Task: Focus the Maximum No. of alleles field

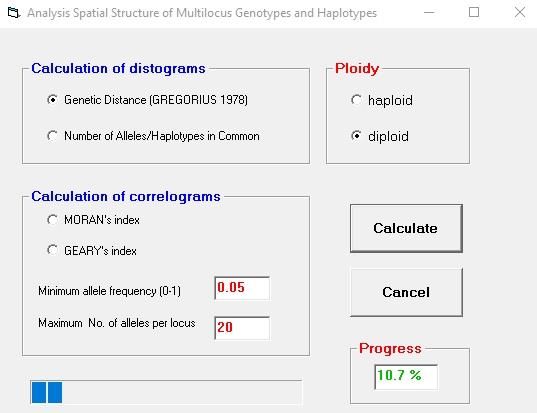Action: tap(242, 328)
